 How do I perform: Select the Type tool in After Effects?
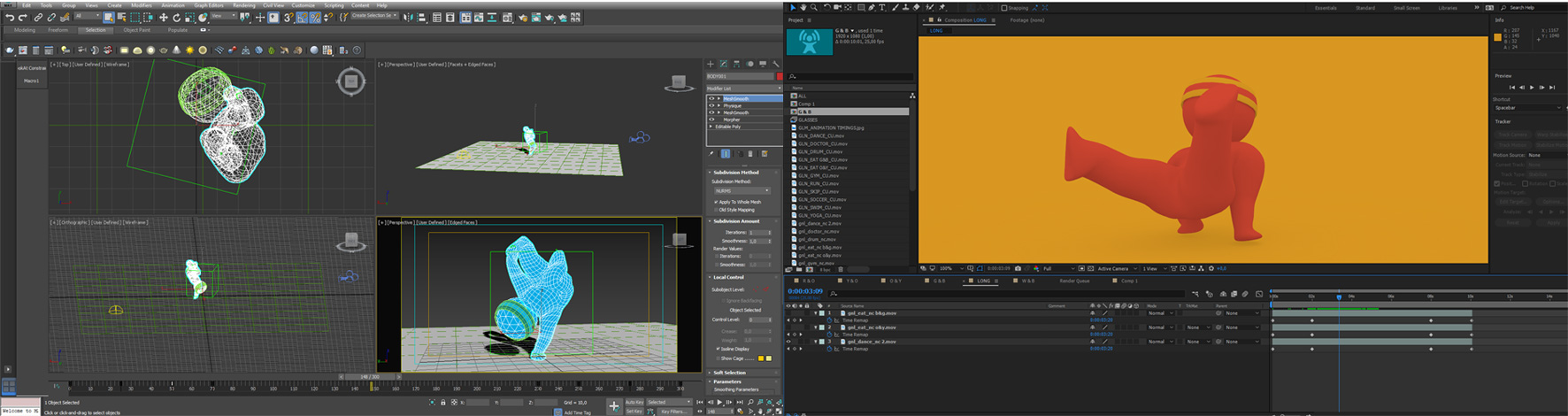coord(882,8)
